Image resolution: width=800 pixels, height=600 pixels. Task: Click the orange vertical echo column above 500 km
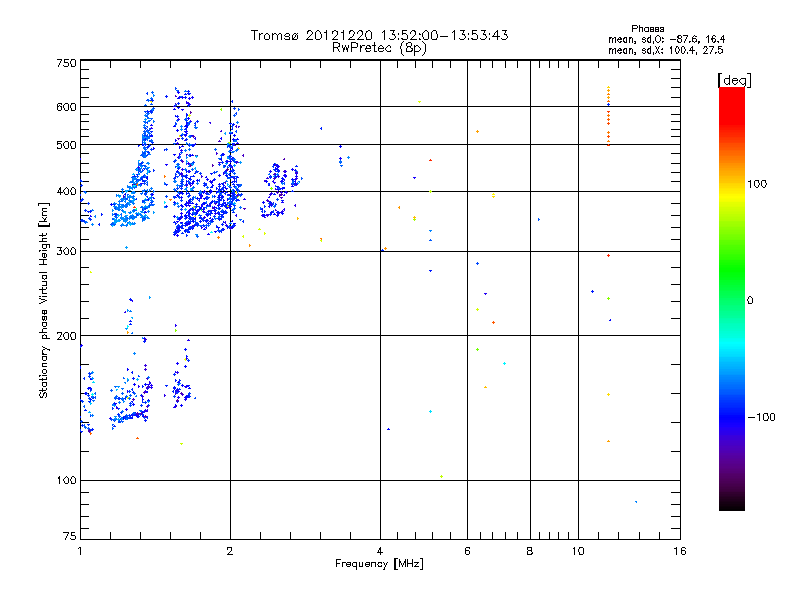[608, 116]
